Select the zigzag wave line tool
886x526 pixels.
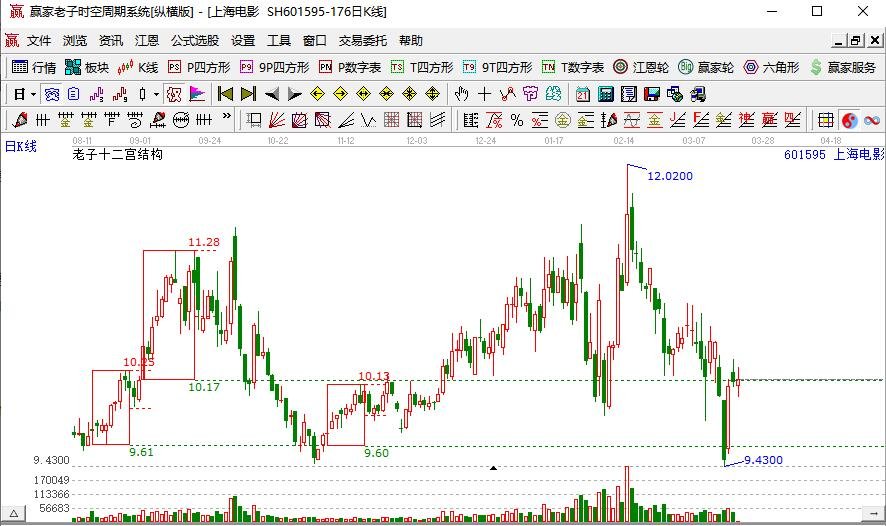point(368,120)
